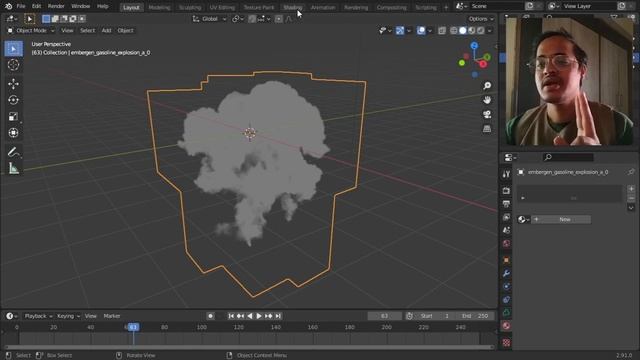This screenshot has height=360, width=640.
Task: Toggle viewport overlays display
Action: (x=421, y=31)
